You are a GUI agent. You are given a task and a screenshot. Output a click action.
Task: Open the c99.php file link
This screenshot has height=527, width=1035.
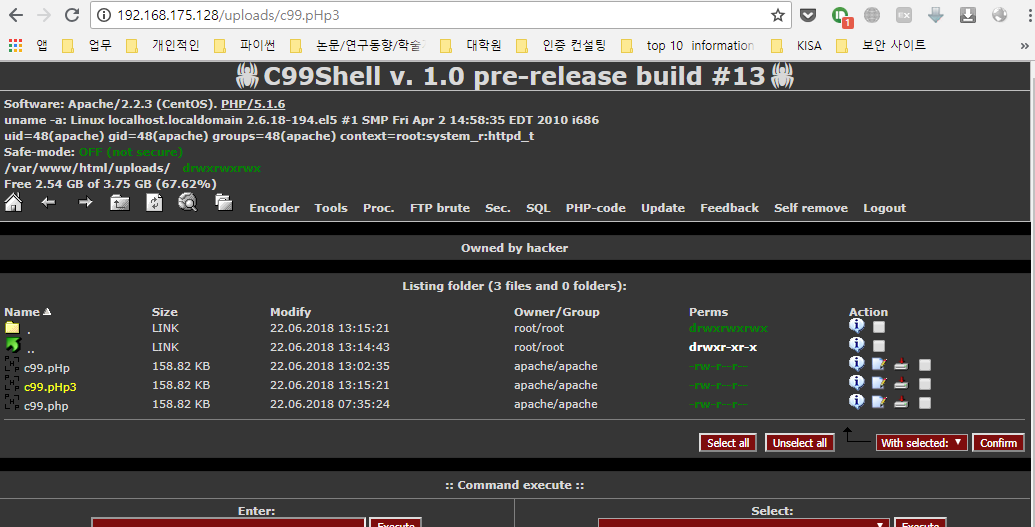click(46, 406)
